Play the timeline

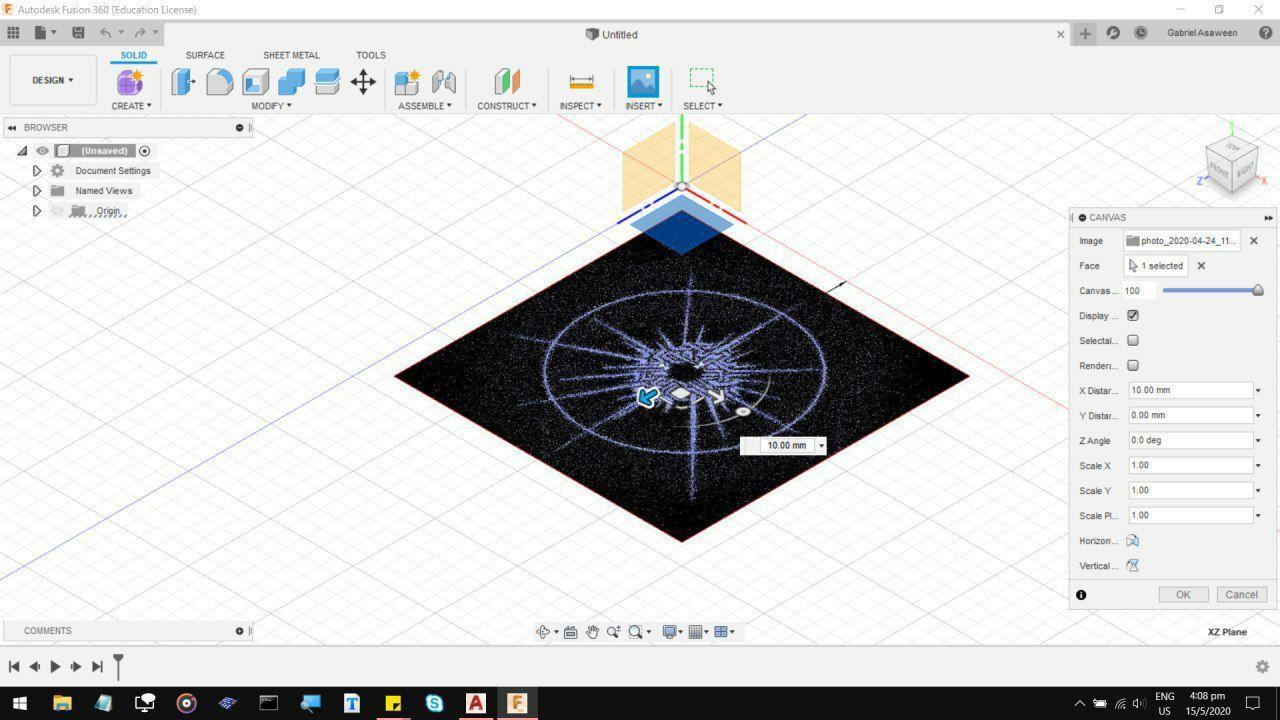click(55, 667)
